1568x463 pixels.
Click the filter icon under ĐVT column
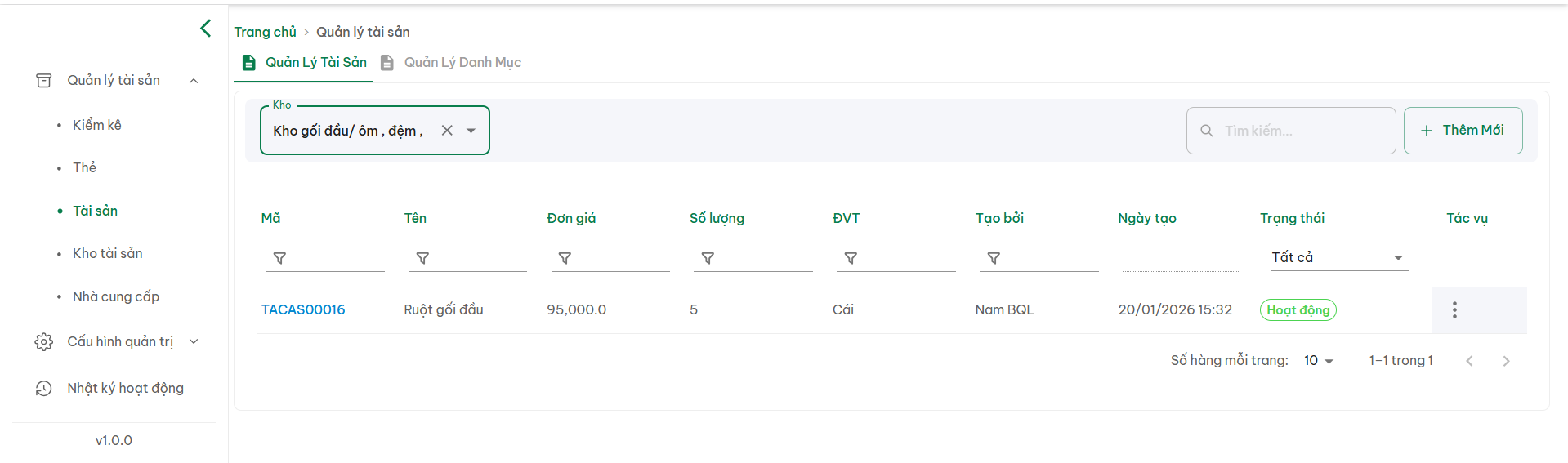tap(851, 258)
